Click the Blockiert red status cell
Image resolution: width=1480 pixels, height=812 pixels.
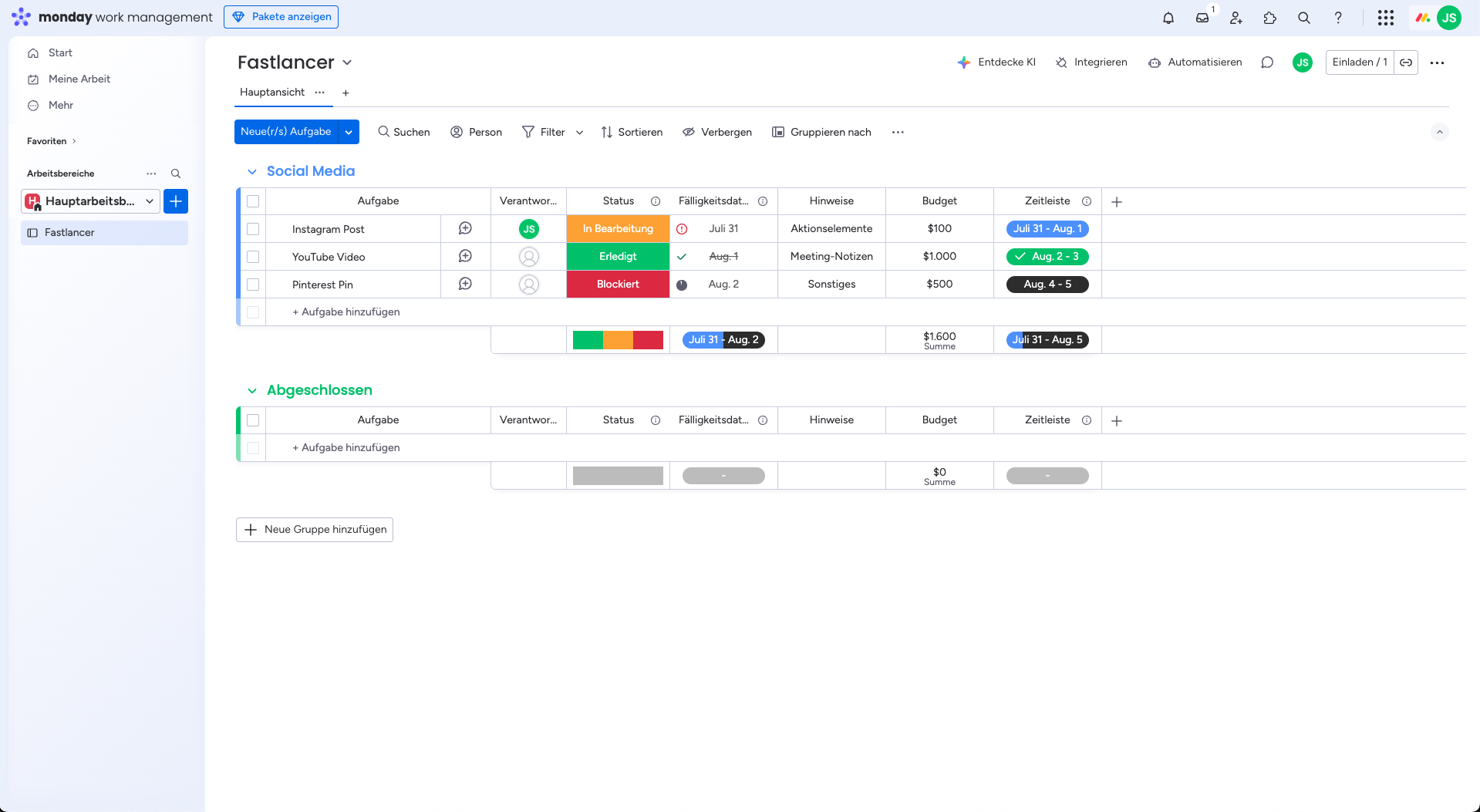pyautogui.click(x=618, y=285)
